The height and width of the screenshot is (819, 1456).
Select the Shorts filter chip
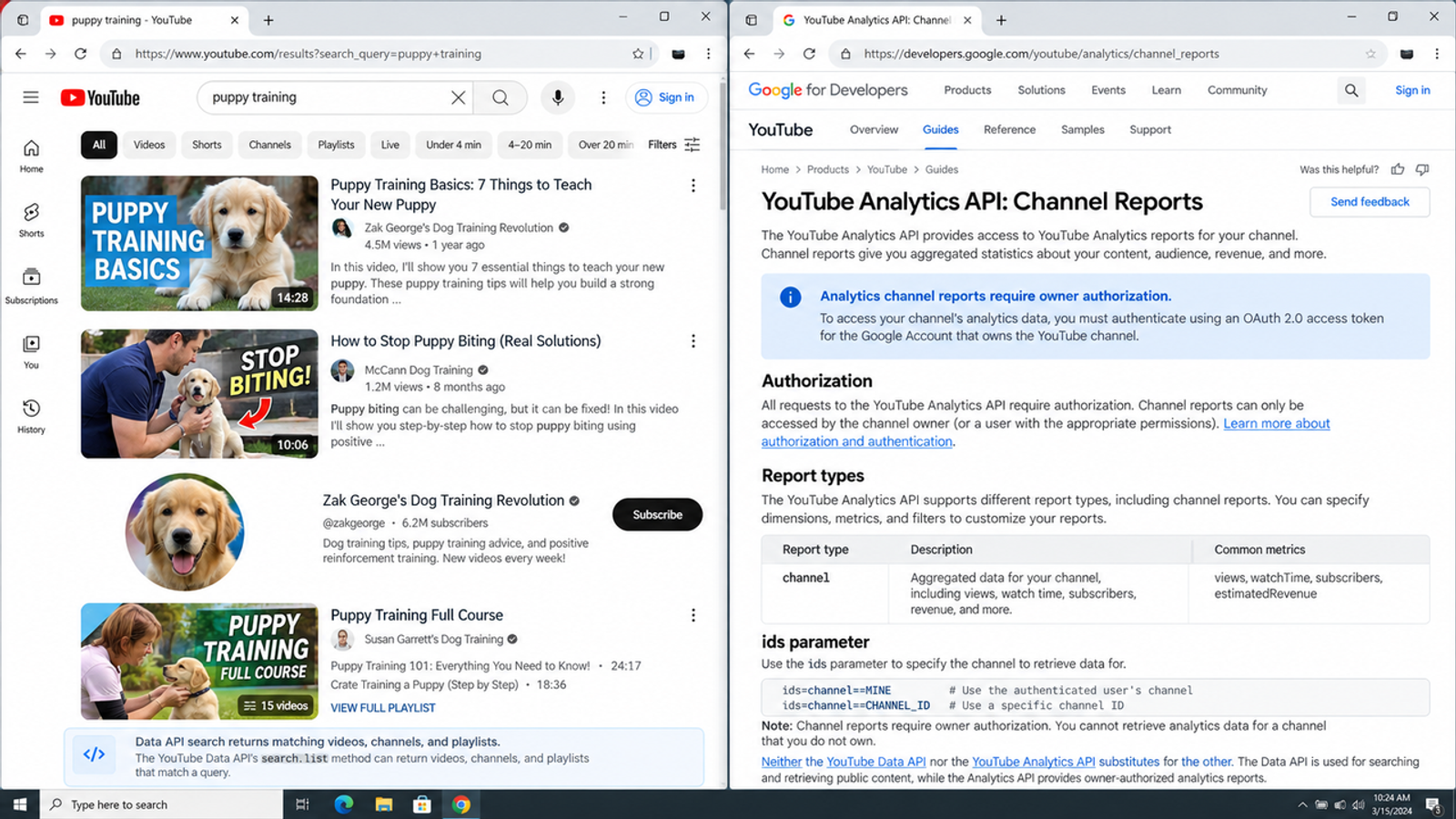[207, 145]
